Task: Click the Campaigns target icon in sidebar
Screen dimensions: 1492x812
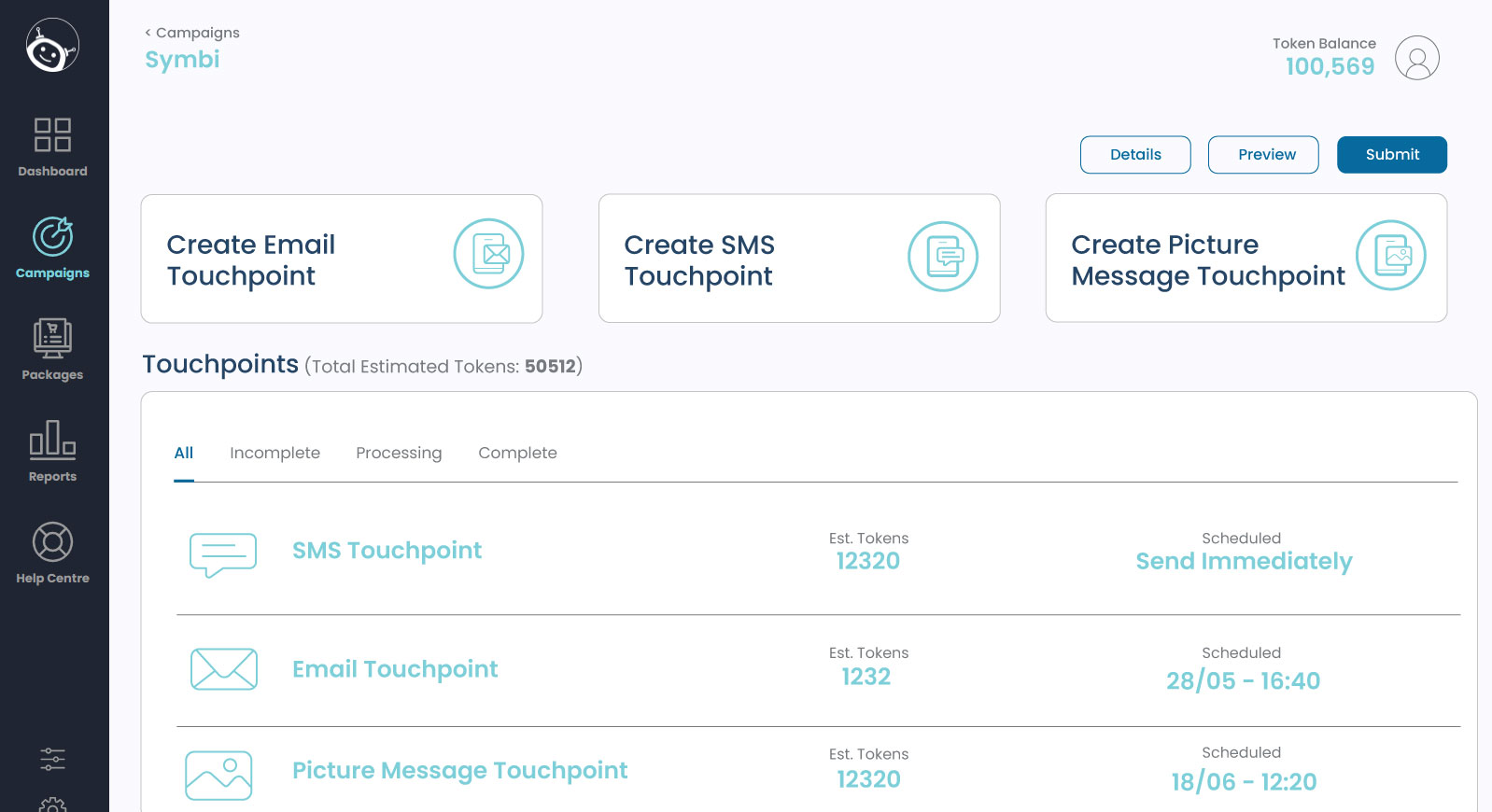Action: click(52, 237)
